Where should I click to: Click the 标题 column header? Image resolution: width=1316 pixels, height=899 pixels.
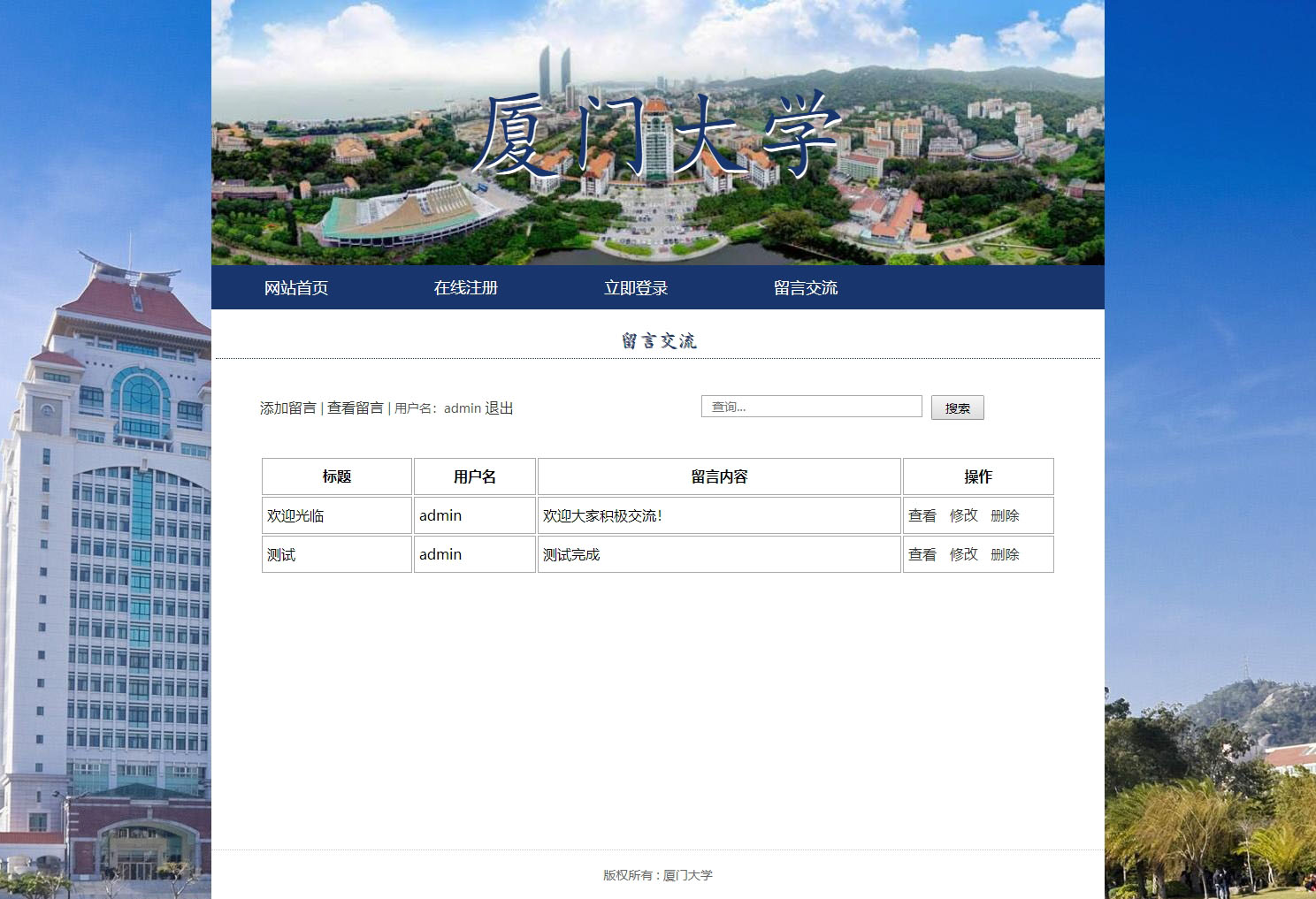click(337, 476)
